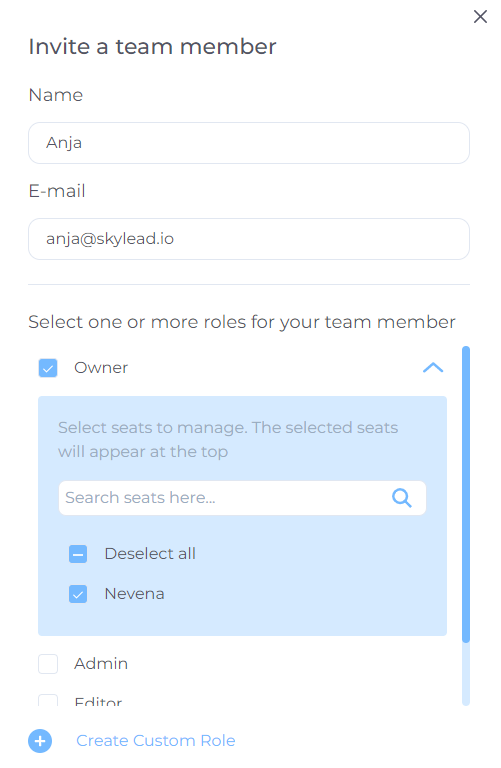Click the roles list vertical scrollbar

466,494
